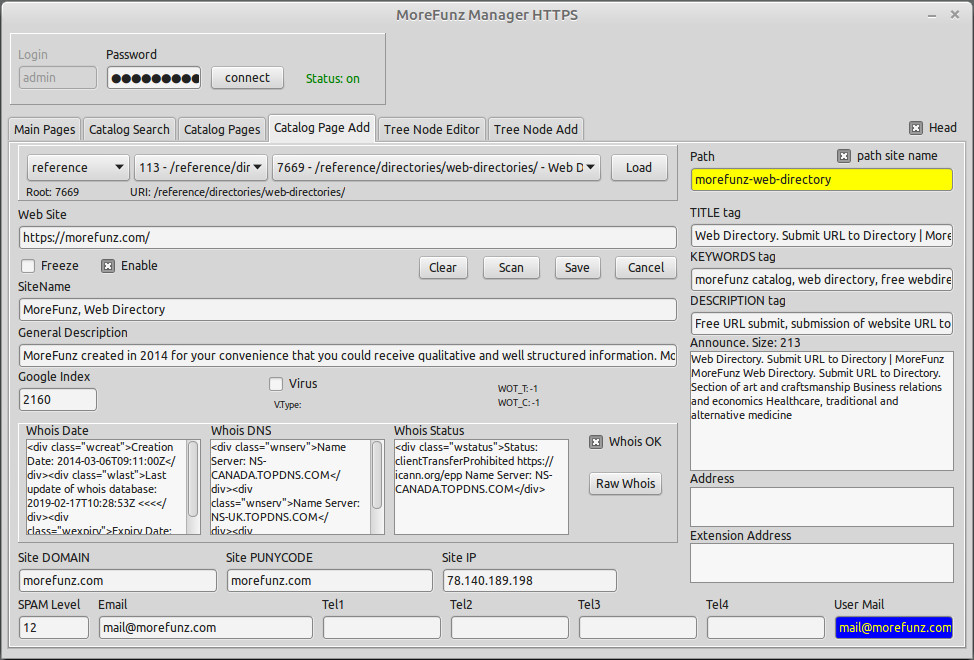This screenshot has height=660, width=974.
Task: Start a site Scan
Action: coord(511,268)
